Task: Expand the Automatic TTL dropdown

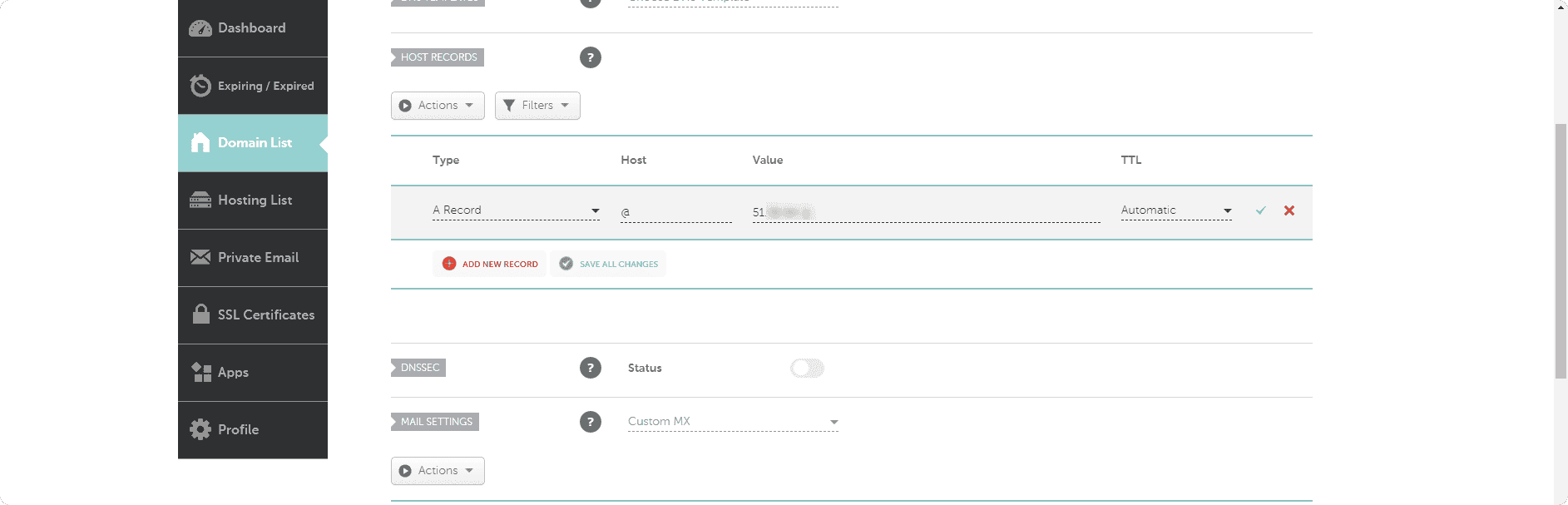Action: point(1175,210)
